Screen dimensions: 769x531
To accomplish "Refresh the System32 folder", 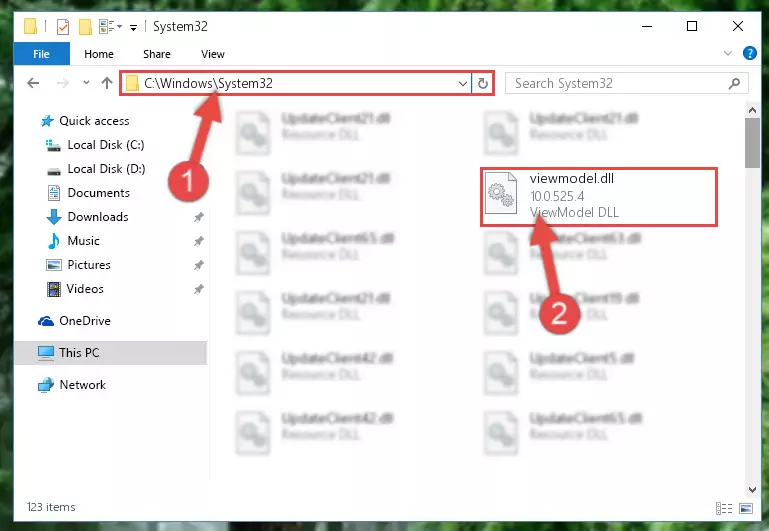I will click(x=483, y=83).
